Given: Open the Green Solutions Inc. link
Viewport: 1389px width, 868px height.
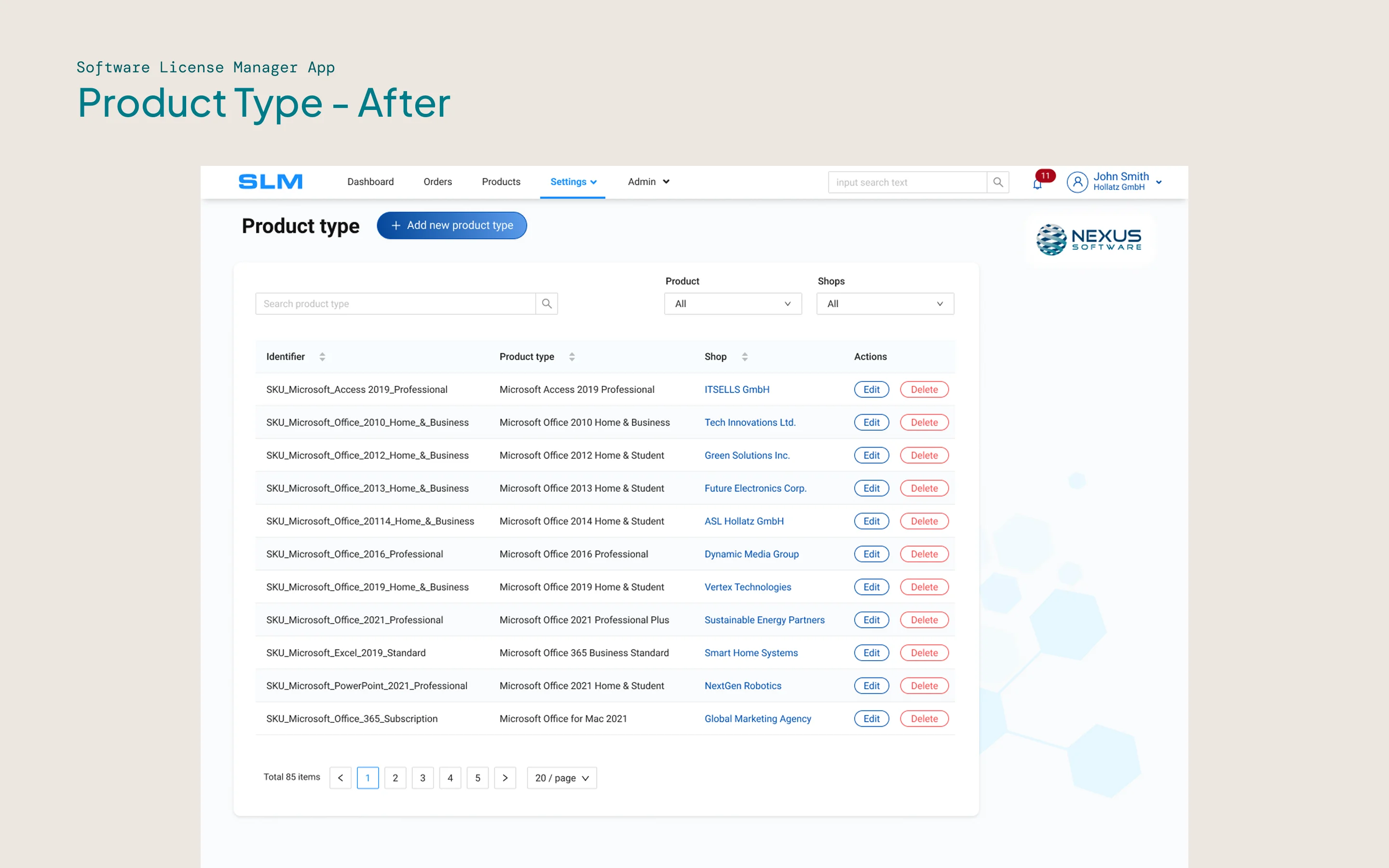Looking at the screenshot, I should 747,455.
